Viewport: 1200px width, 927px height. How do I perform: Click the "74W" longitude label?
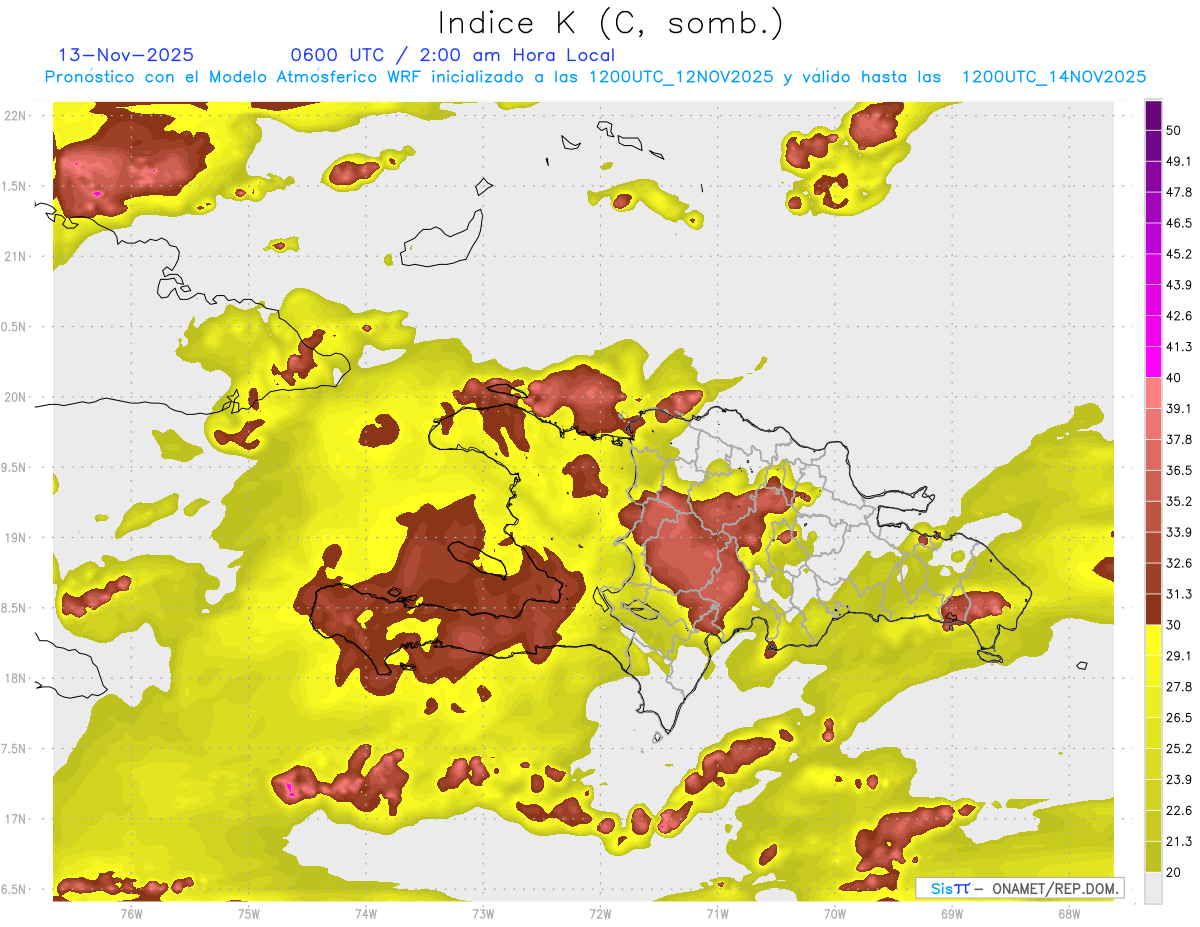[x=366, y=913]
